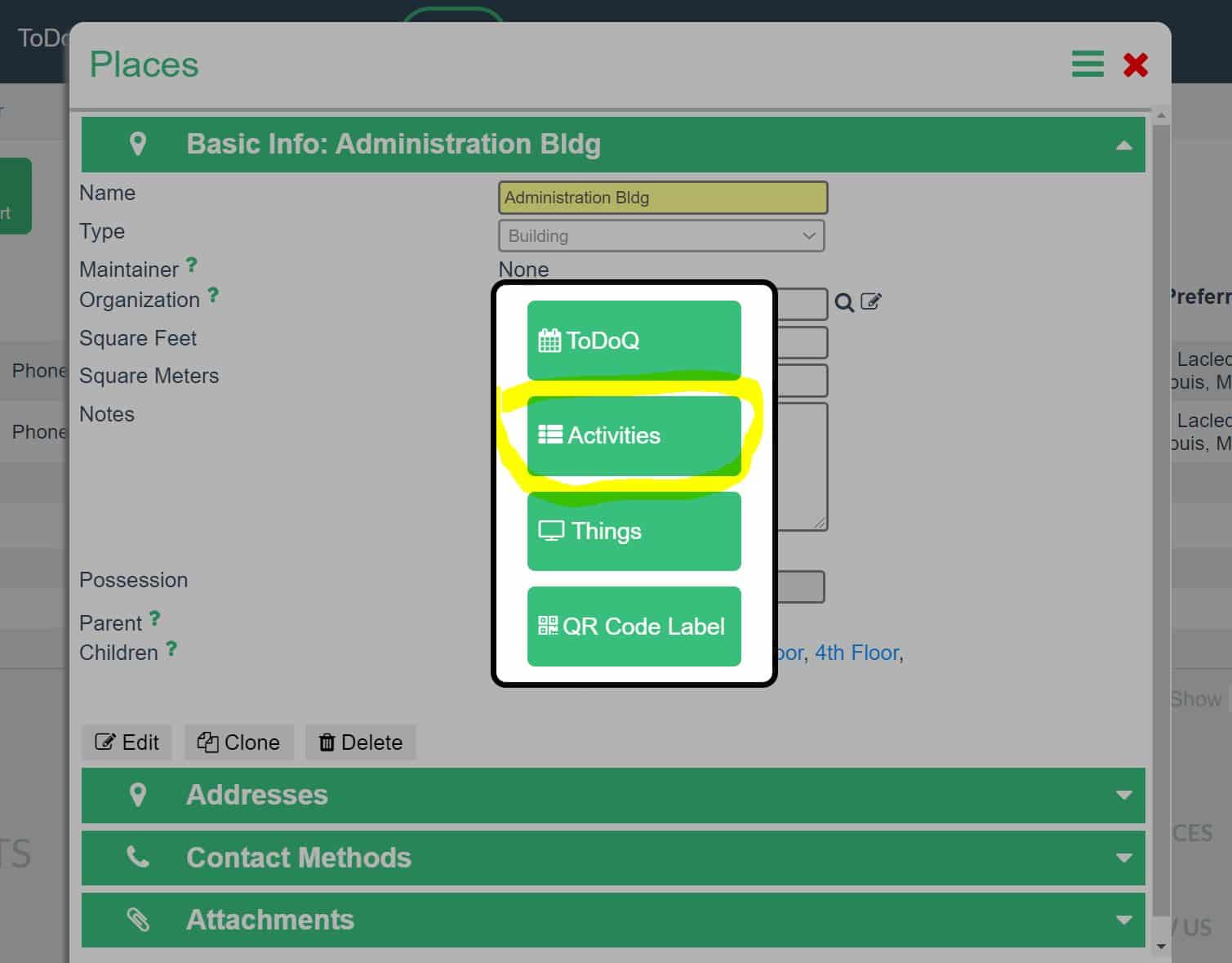Expand the Addresses section
The image size is (1232, 963).
point(613,796)
